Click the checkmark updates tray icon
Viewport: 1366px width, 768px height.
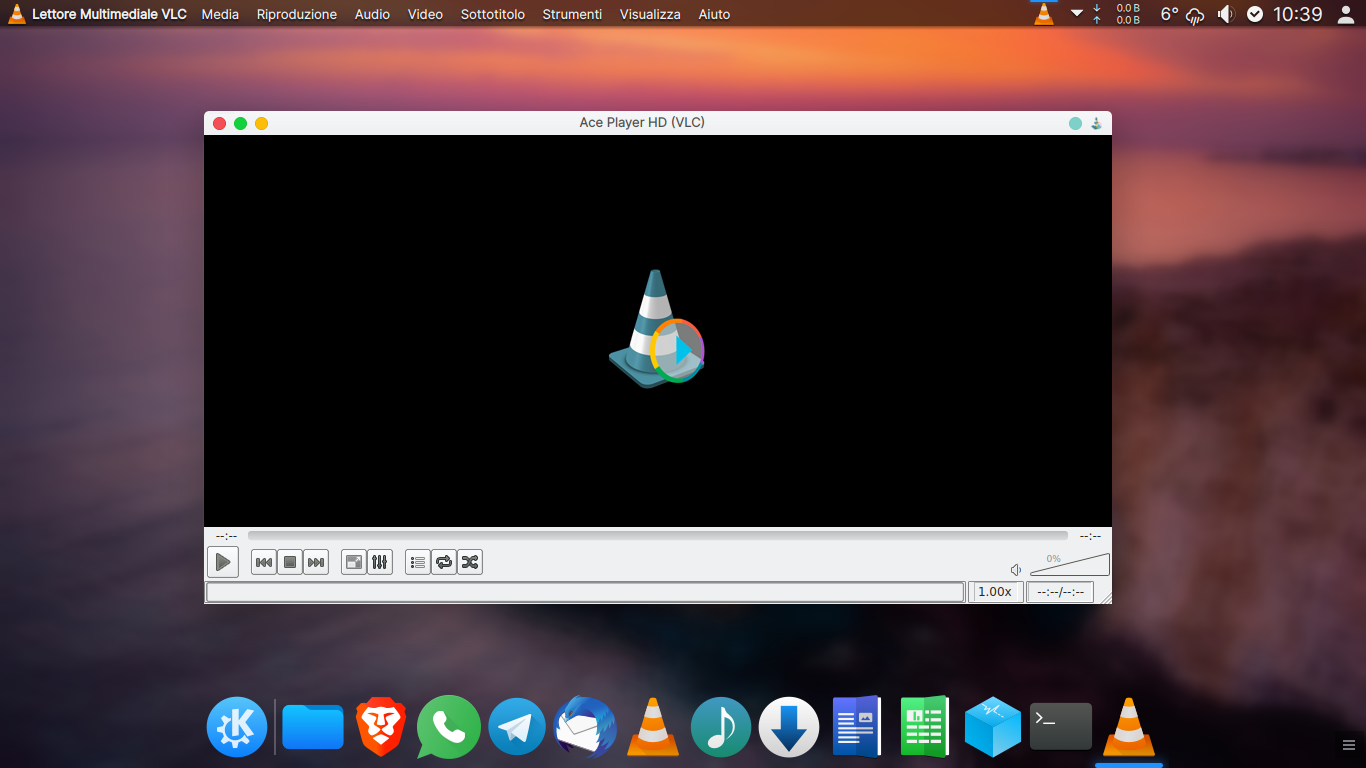pyautogui.click(x=1255, y=14)
